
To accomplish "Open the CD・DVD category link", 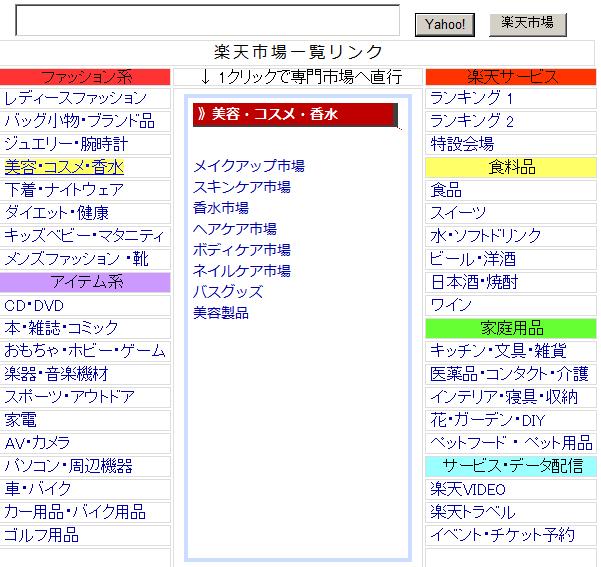I will 34,306.
